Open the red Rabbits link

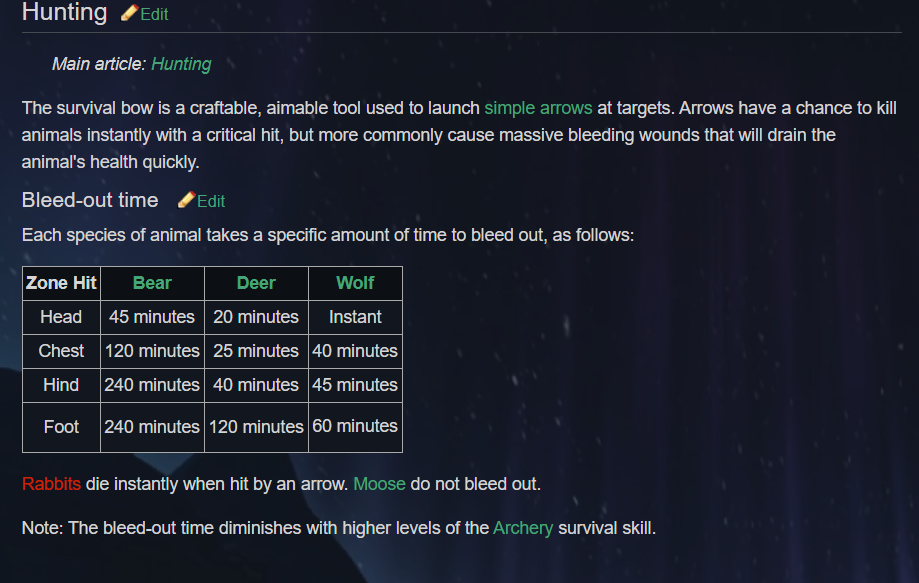pos(51,484)
